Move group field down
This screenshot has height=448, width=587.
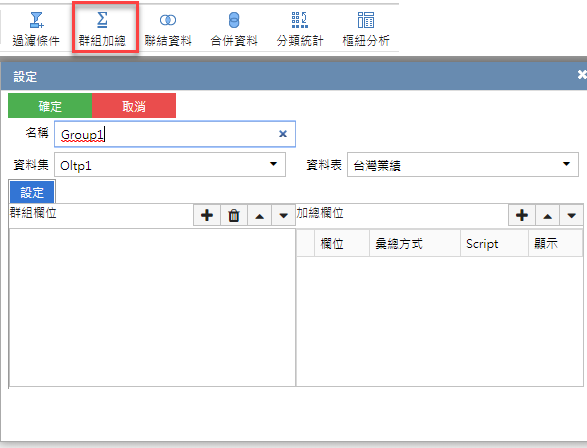[x=283, y=215]
